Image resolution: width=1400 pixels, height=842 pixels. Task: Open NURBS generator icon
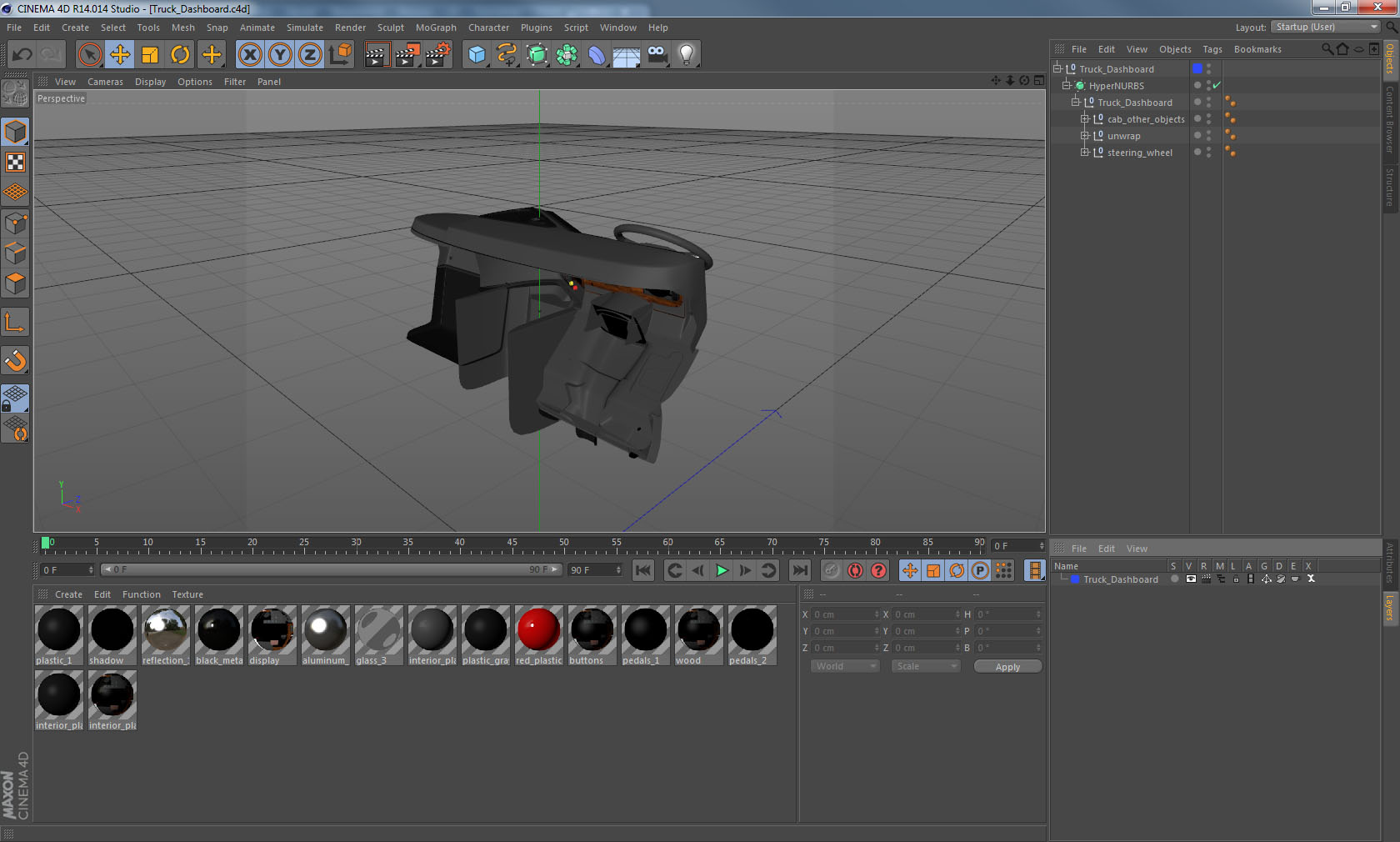(x=537, y=55)
